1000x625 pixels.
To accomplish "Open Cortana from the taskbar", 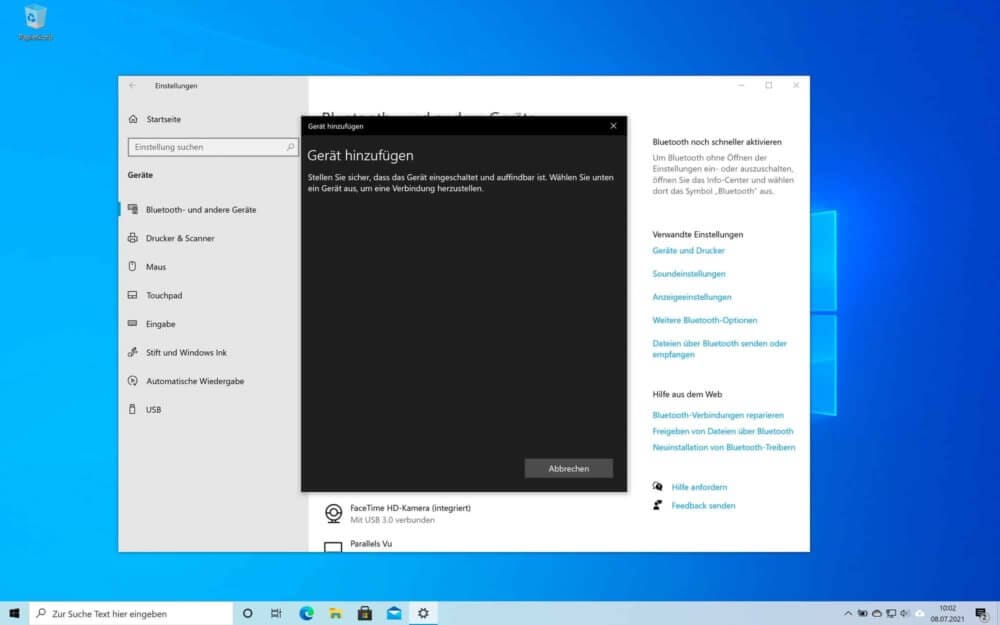I will [247, 613].
